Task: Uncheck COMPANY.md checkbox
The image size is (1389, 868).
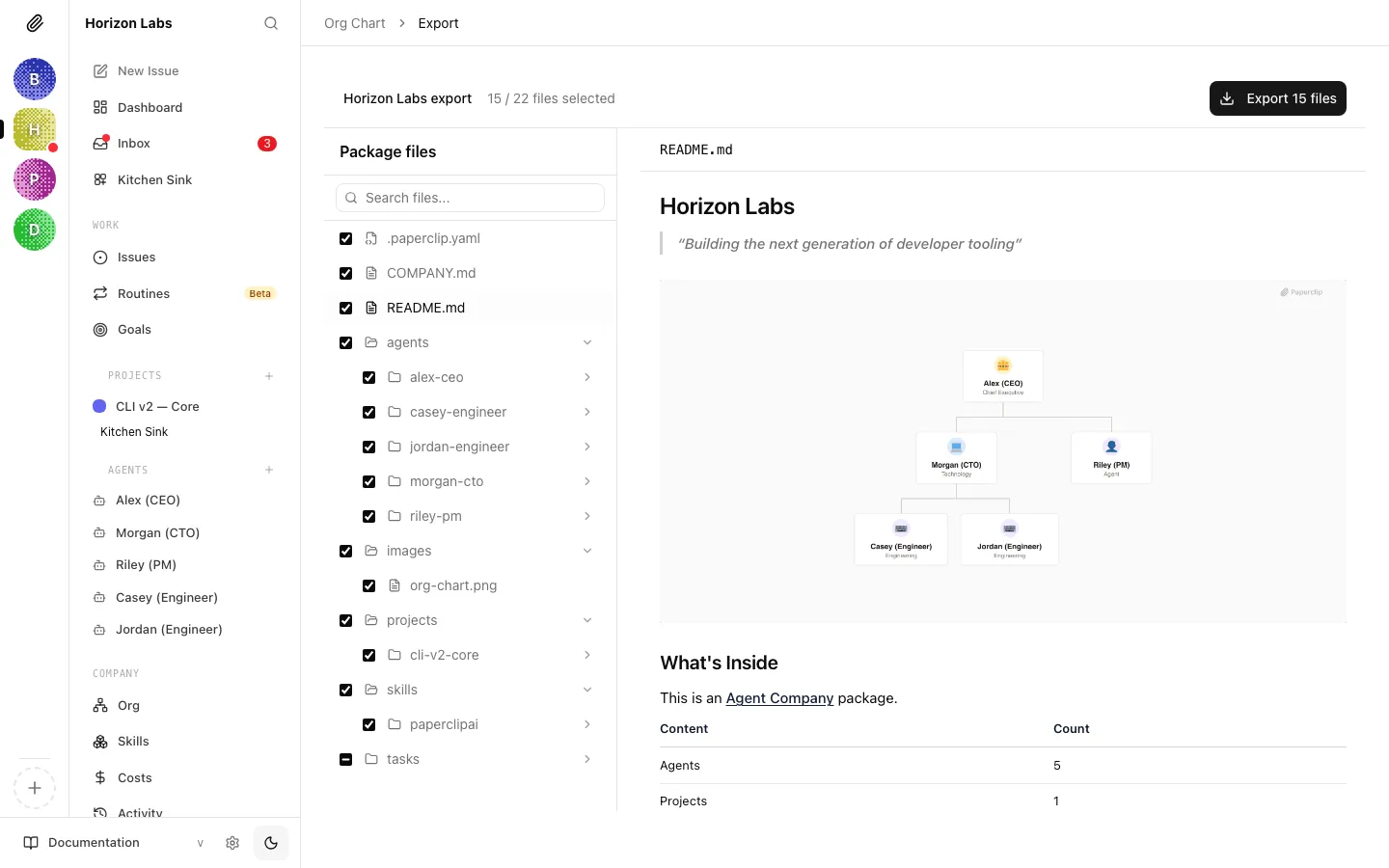Action: 345,273
